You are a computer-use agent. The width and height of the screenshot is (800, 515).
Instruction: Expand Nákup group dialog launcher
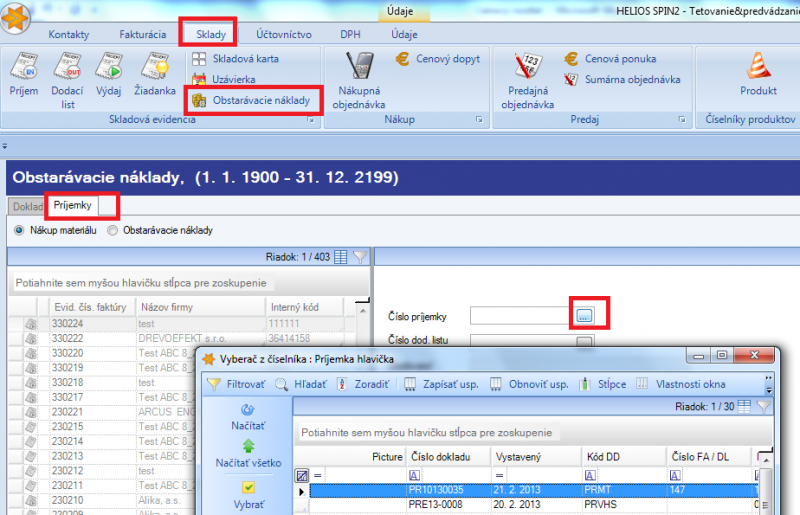click(479, 120)
